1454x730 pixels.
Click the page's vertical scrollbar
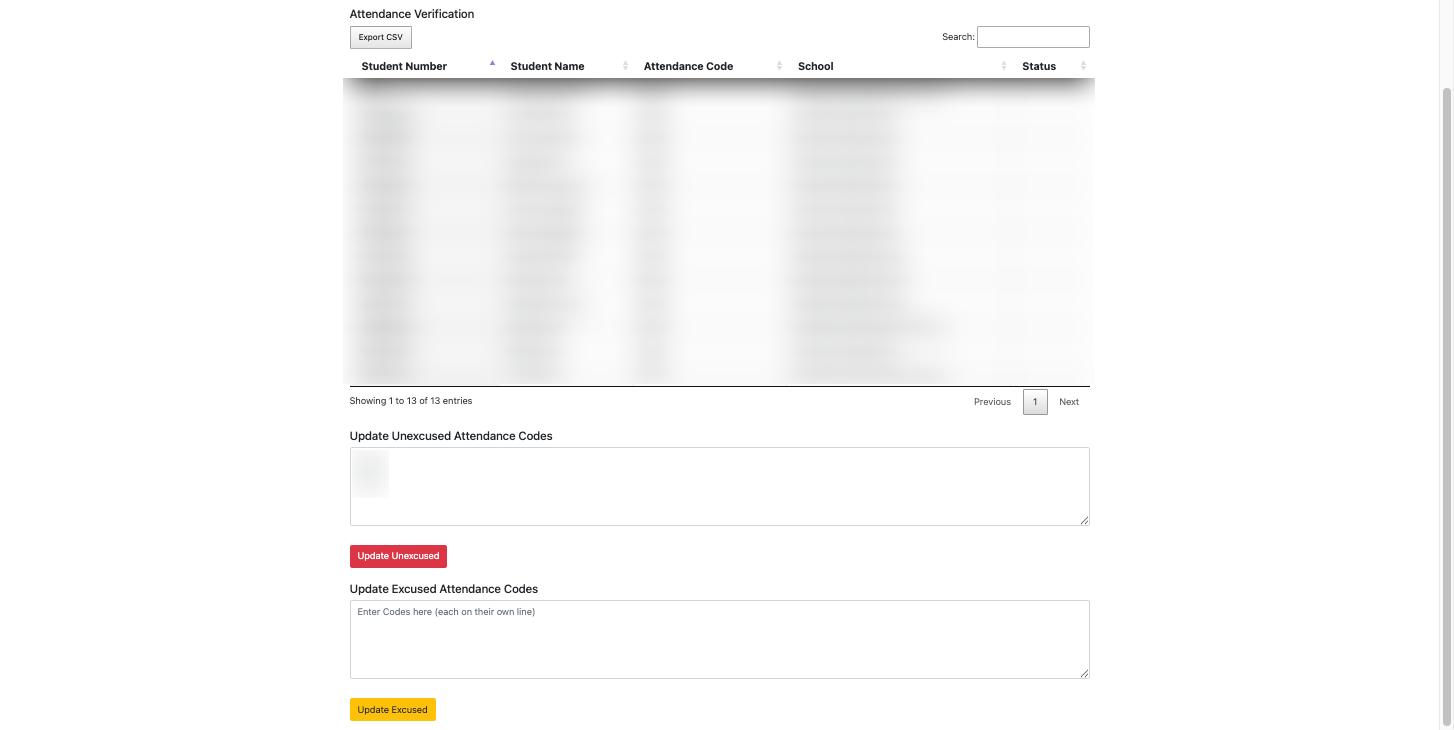point(1446,400)
